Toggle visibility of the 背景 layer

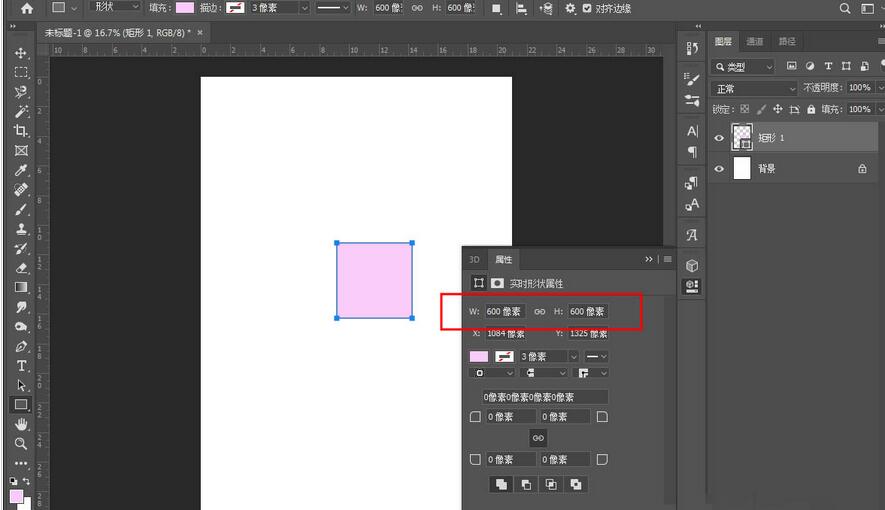tap(719, 169)
